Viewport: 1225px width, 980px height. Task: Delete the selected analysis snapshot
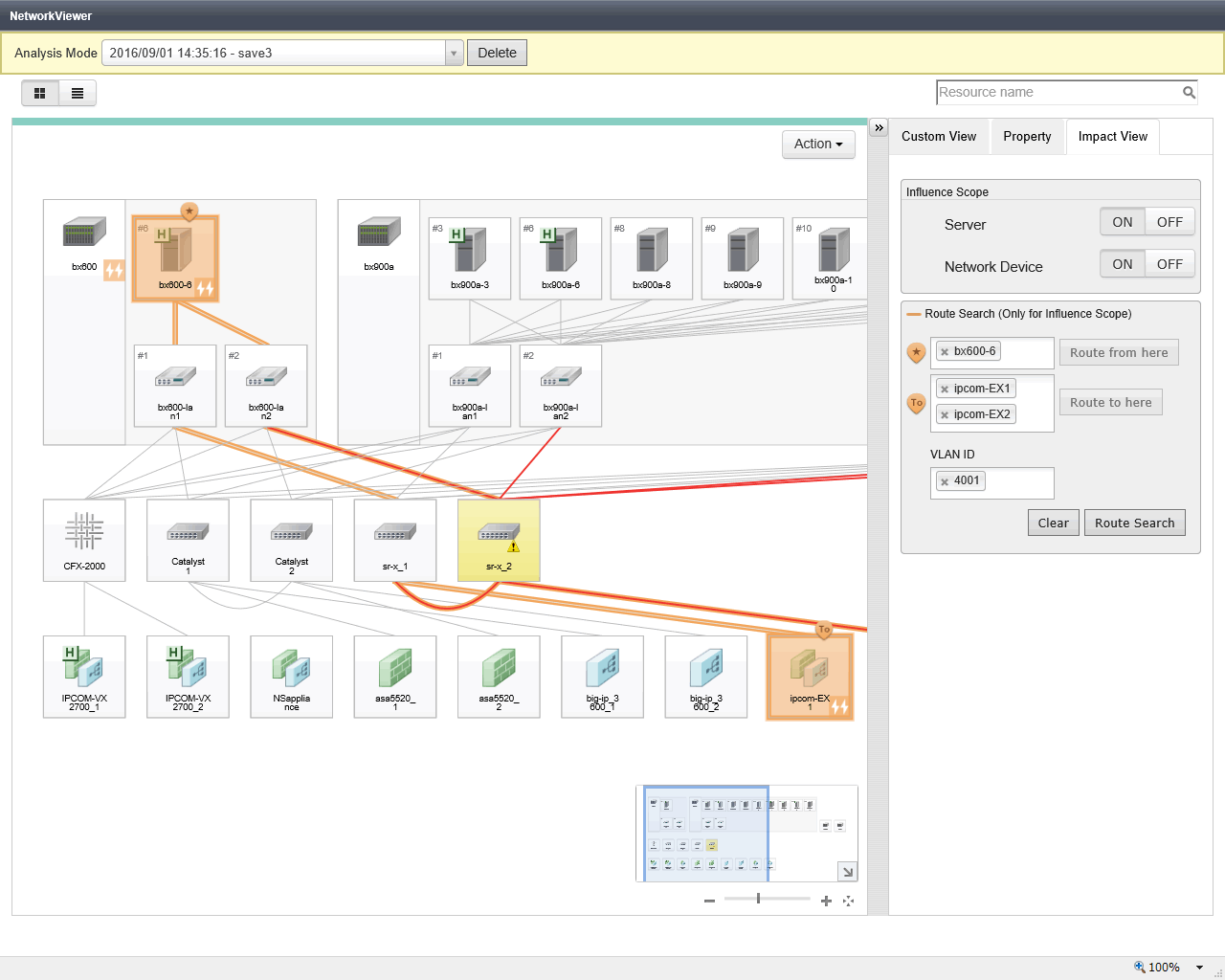(497, 53)
